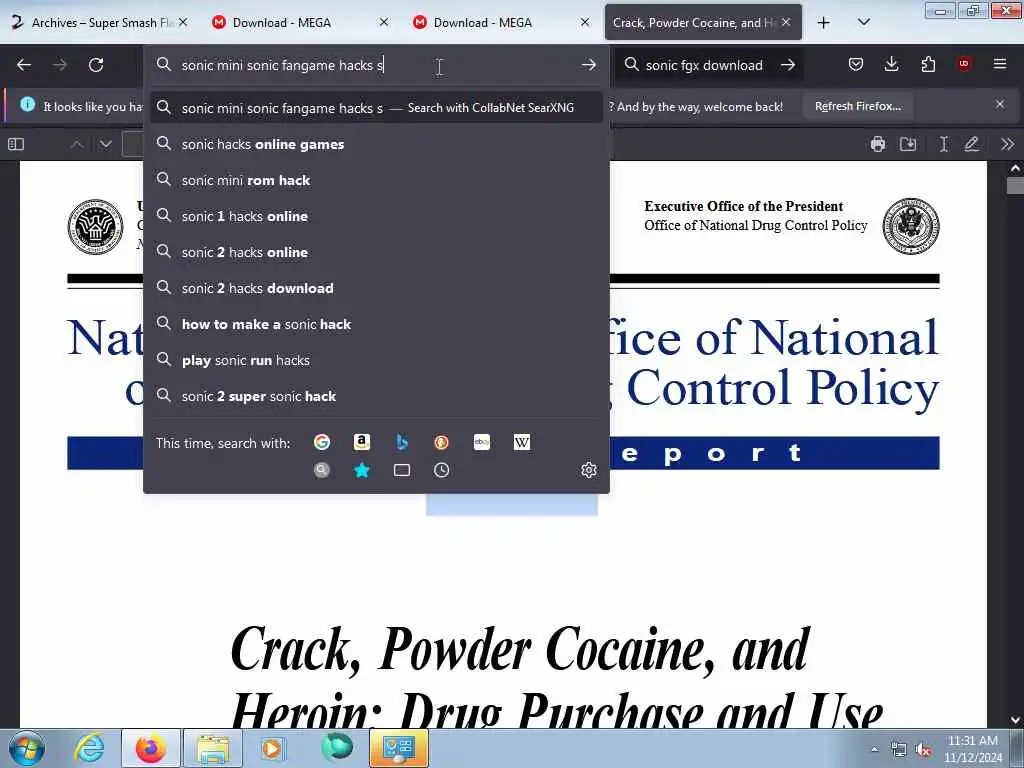Open the Pocket save icon

(x=856, y=64)
